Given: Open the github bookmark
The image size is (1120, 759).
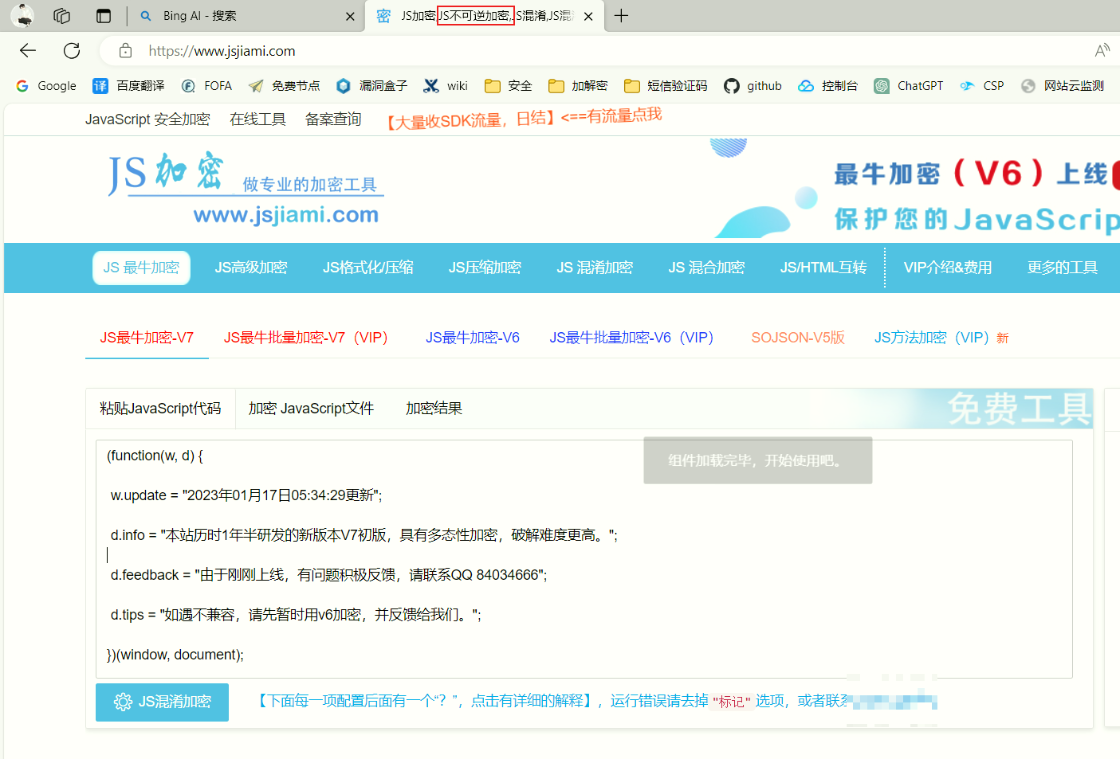Looking at the screenshot, I should click(753, 86).
